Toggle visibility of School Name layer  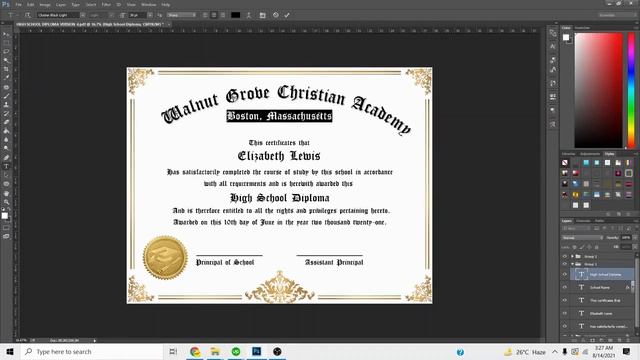tap(565, 287)
